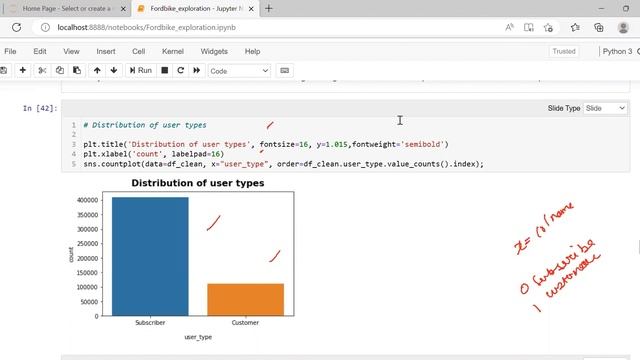Open the Kernel menu
640x360 pixels.
173,51
